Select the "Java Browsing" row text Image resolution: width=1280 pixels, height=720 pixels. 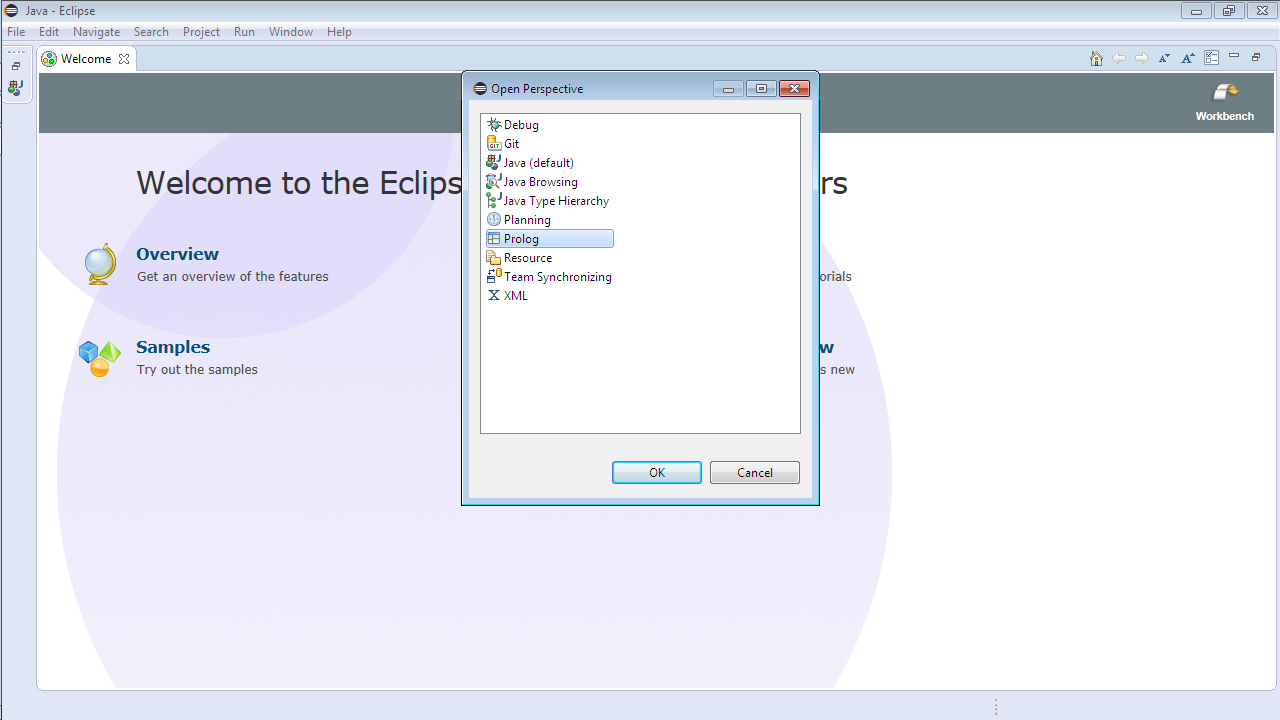[540, 182]
